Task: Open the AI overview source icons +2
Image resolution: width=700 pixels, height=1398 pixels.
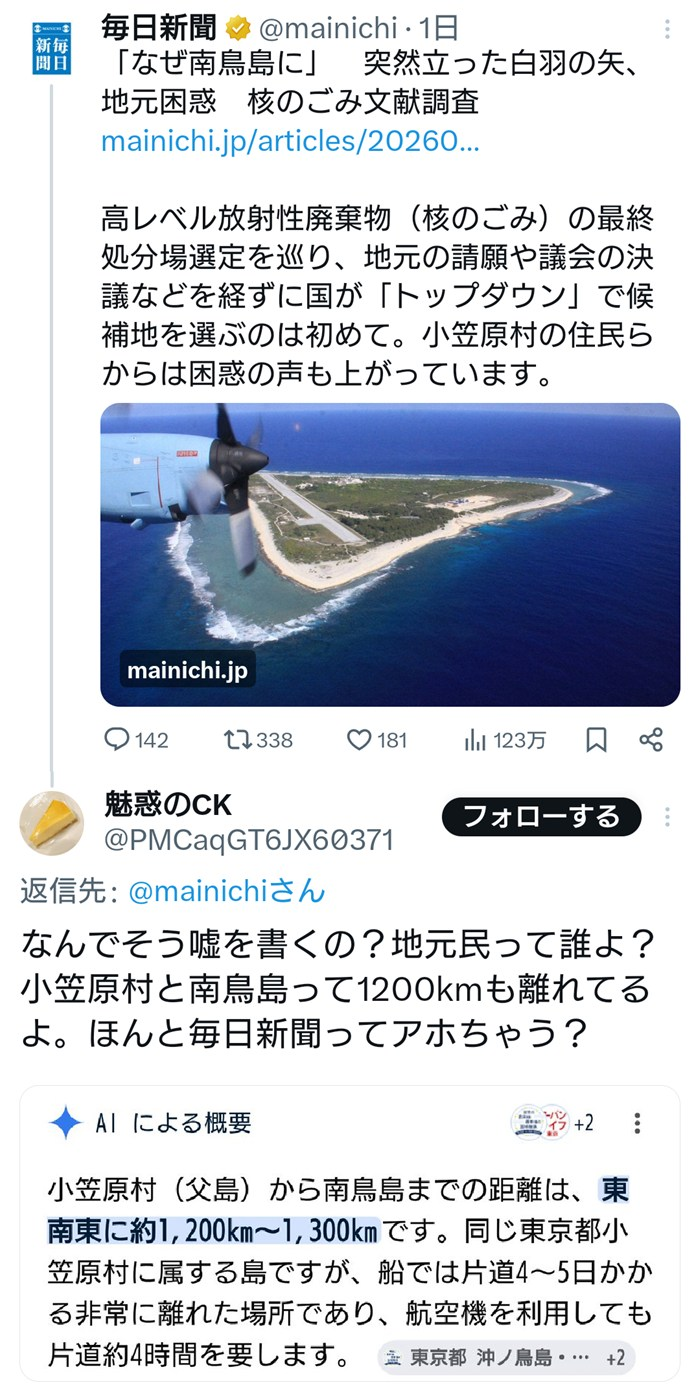Action: (x=552, y=1123)
